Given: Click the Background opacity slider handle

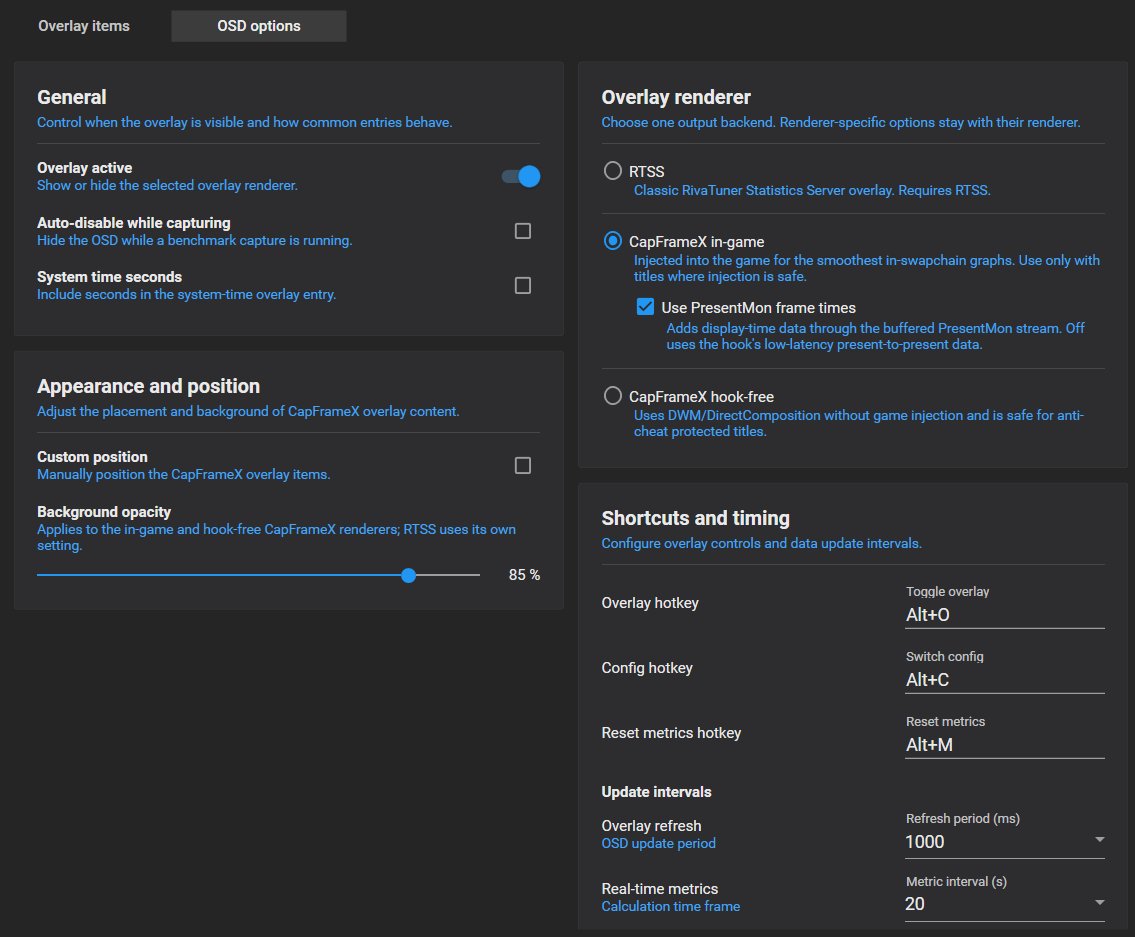Looking at the screenshot, I should pyautogui.click(x=408, y=575).
